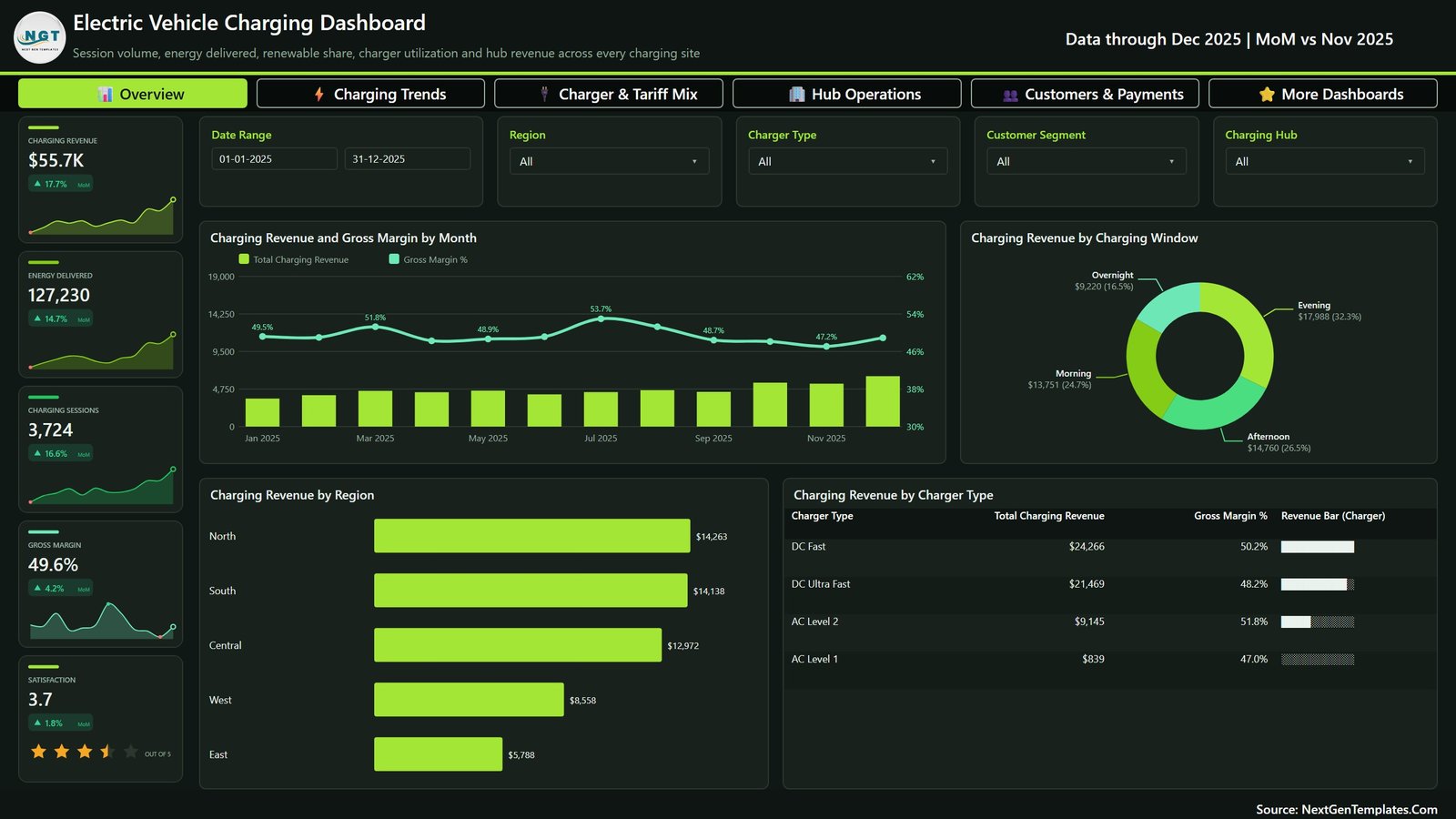1456x819 pixels.
Task: Go to Charger & Tariff Mix tab
Action: 609,94
